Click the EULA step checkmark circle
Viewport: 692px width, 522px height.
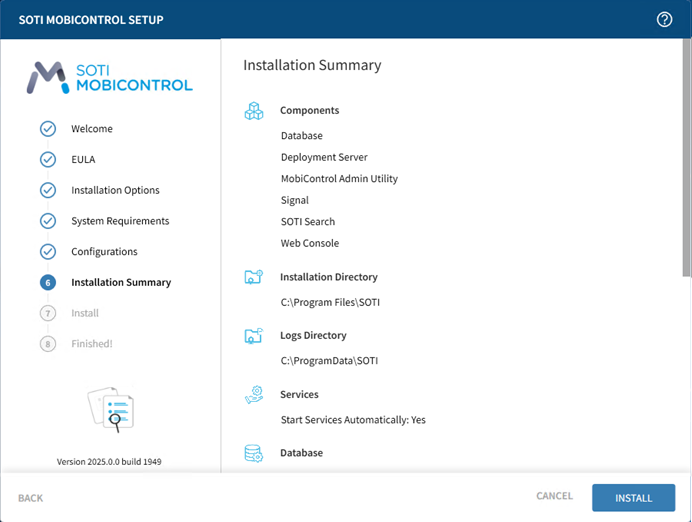[x=48, y=160]
